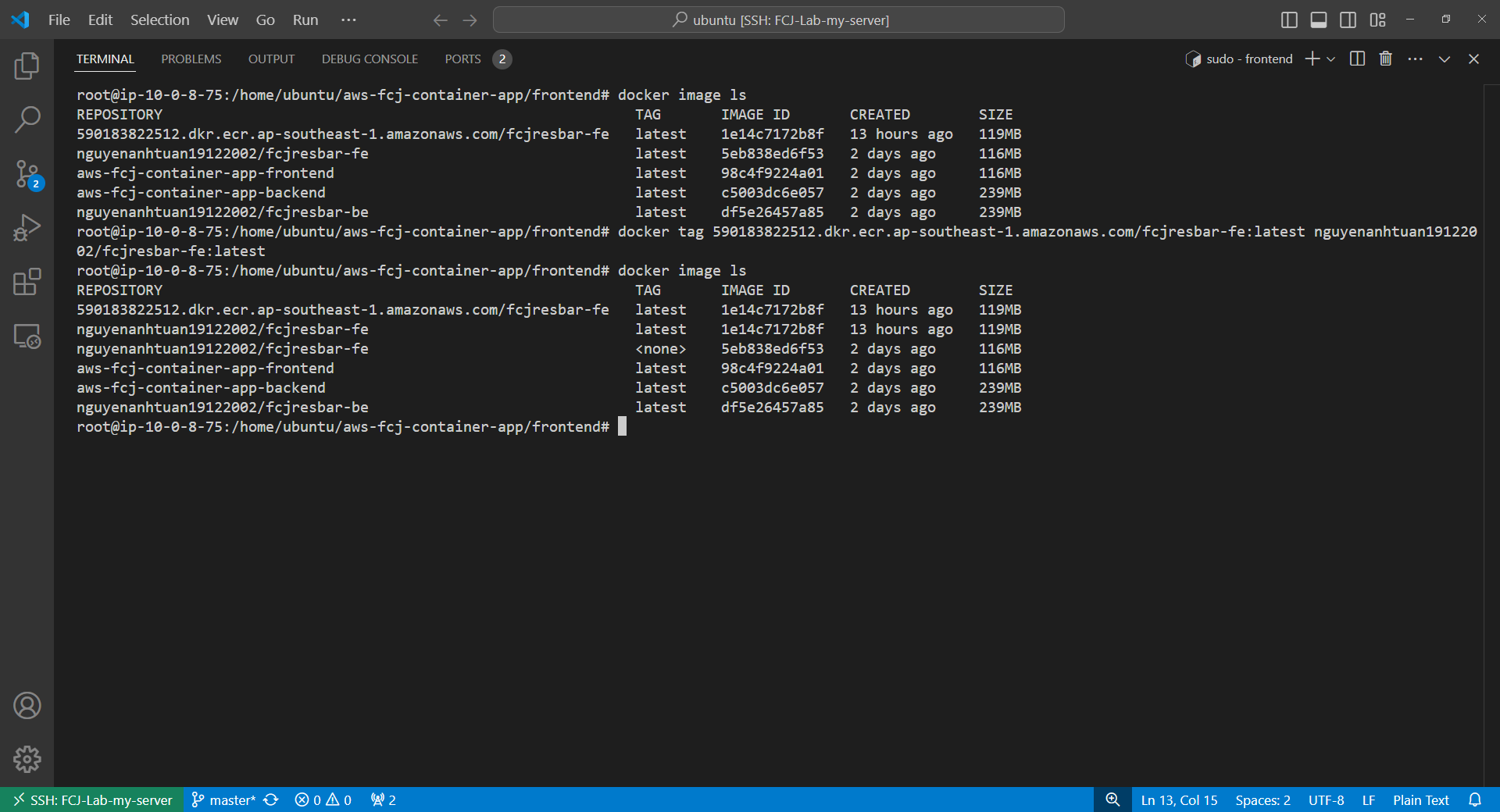Open Remote Explorer view

pos(27,337)
